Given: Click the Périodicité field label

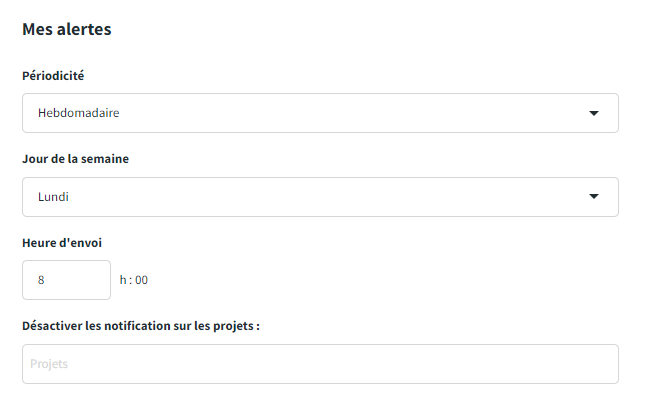Looking at the screenshot, I should click(53, 75).
